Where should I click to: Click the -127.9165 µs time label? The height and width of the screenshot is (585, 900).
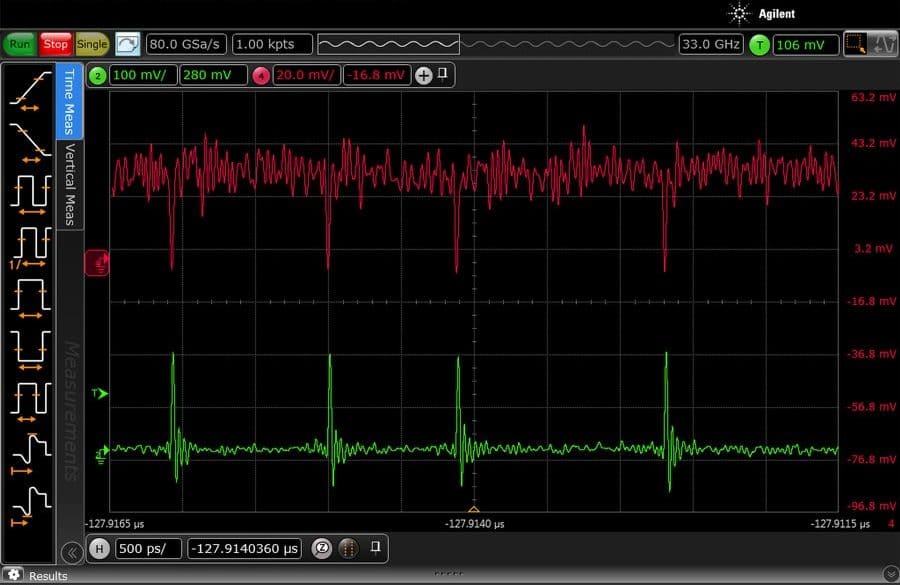(x=115, y=524)
